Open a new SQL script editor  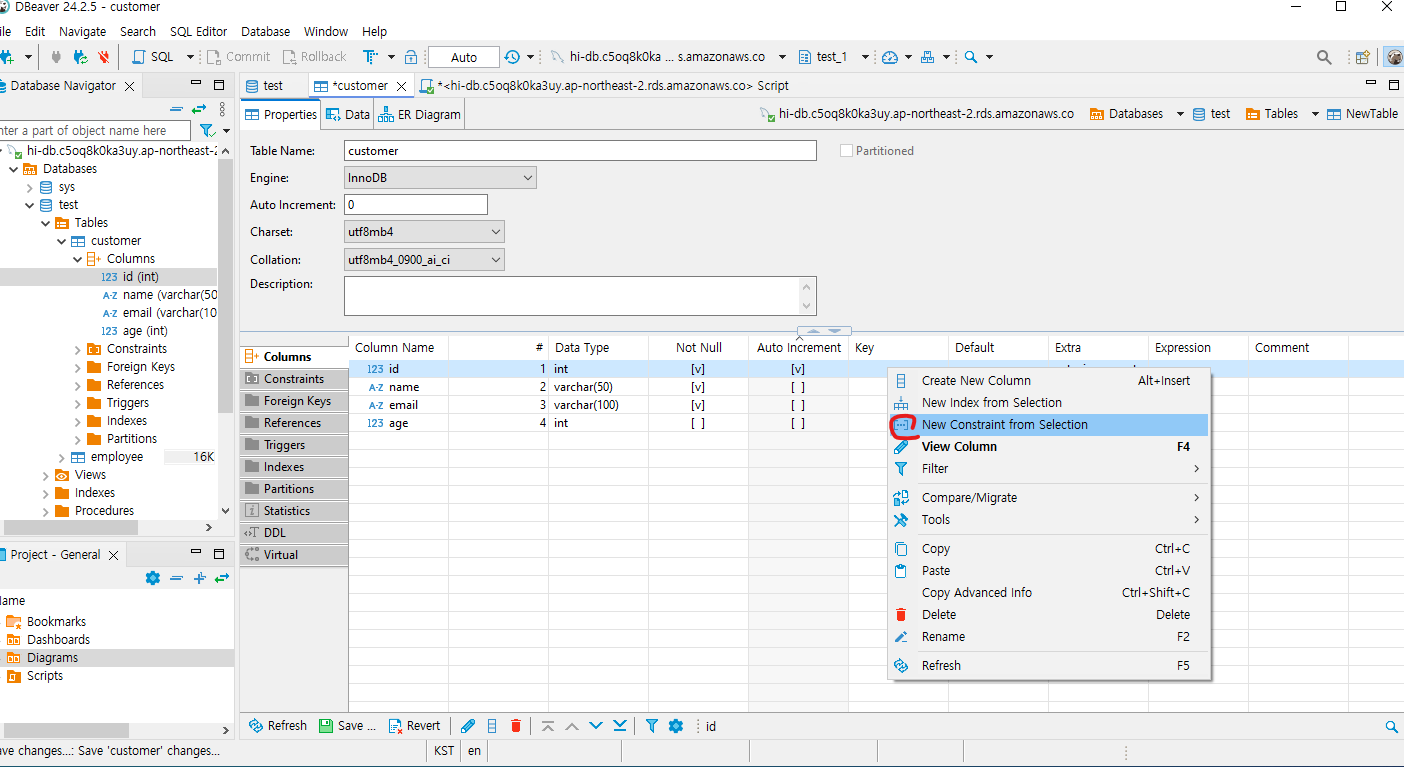point(154,57)
